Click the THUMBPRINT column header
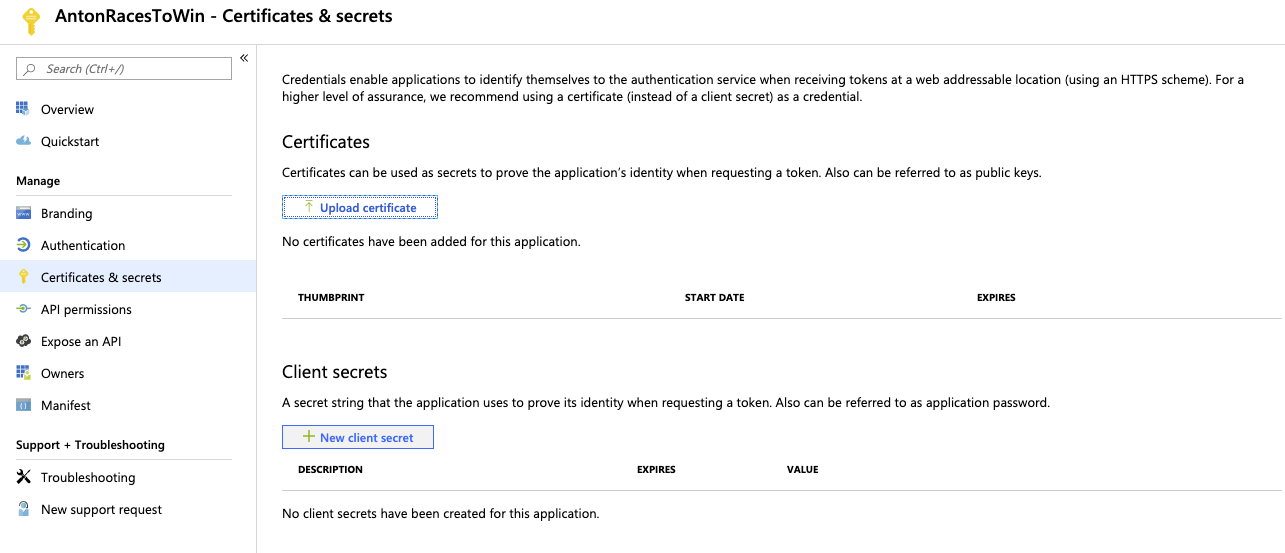1285x553 pixels. (331, 298)
